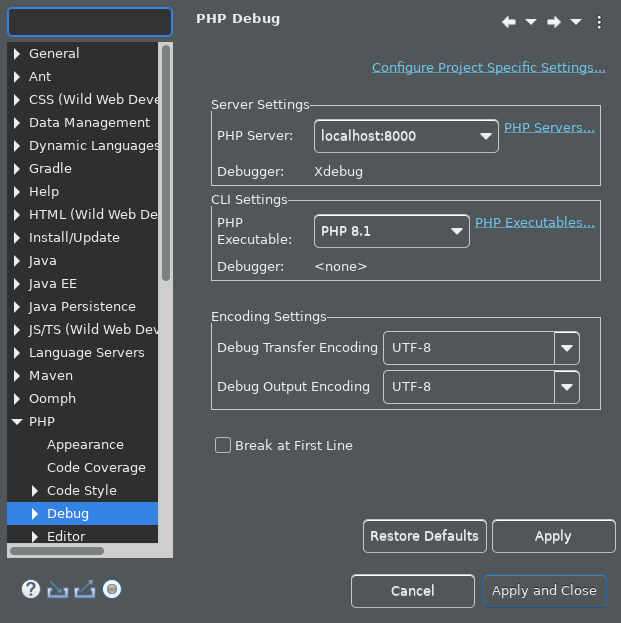The width and height of the screenshot is (621, 623).
Task: Expand the Language Servers node
Action: 17,353
